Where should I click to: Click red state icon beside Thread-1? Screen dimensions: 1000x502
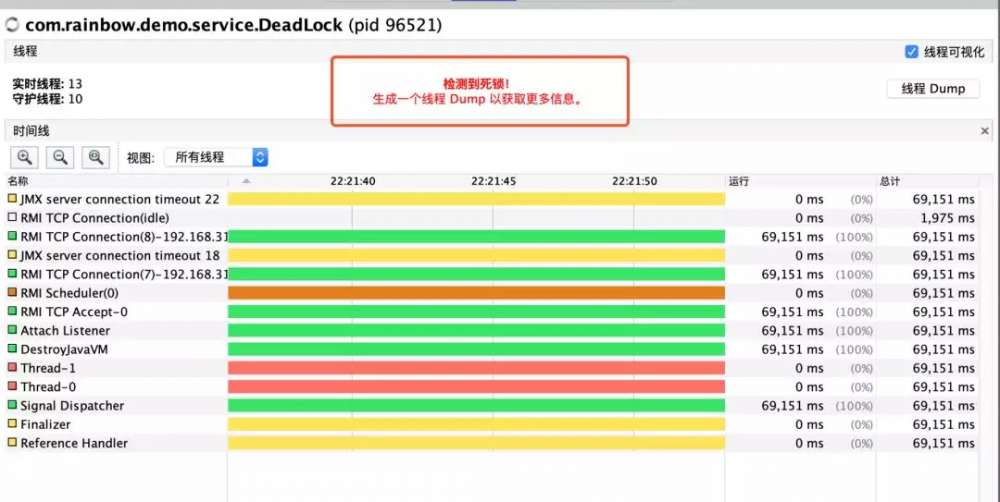coord(12,367)
